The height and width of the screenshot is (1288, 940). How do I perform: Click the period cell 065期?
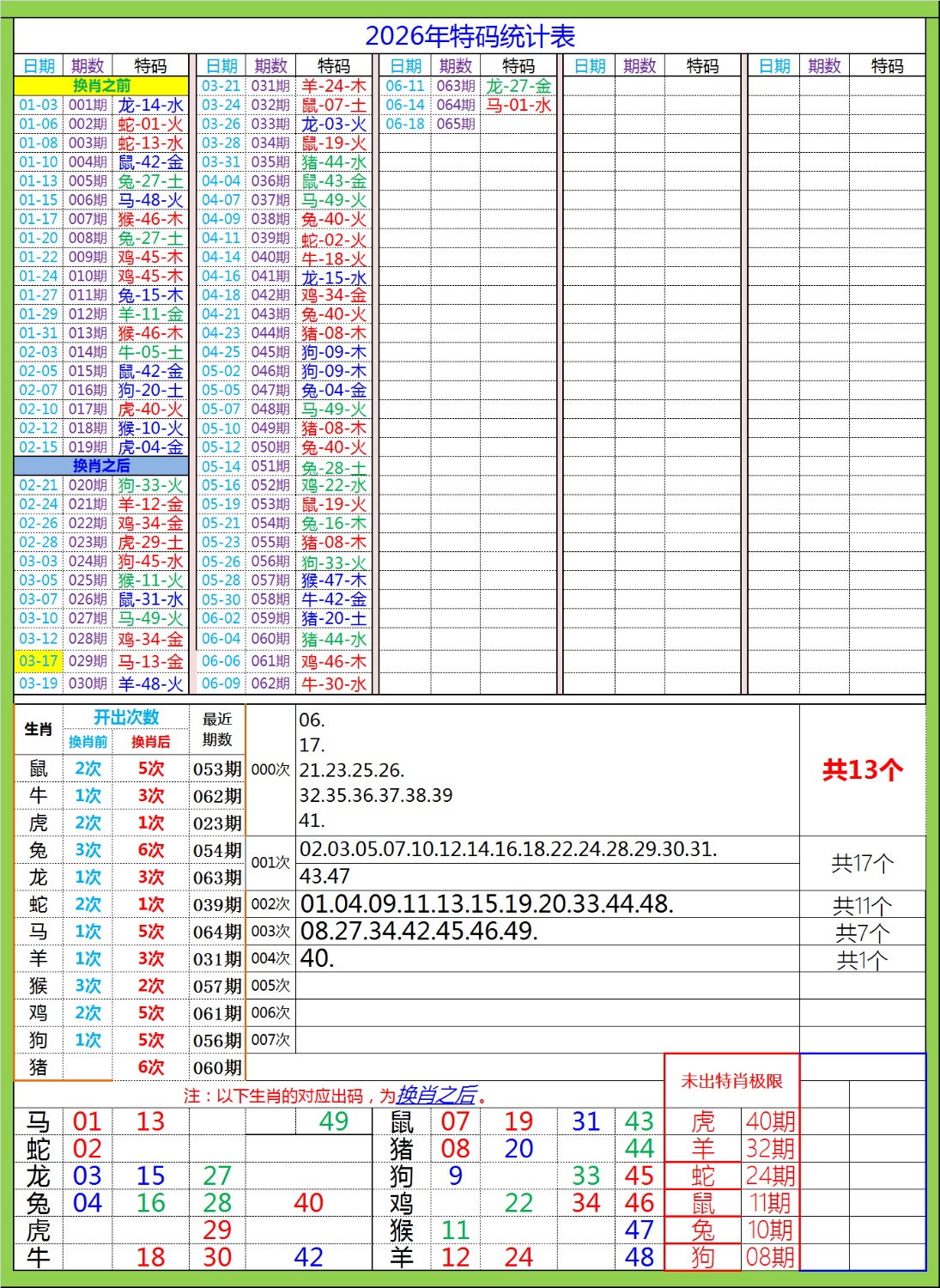coord(456,124)
